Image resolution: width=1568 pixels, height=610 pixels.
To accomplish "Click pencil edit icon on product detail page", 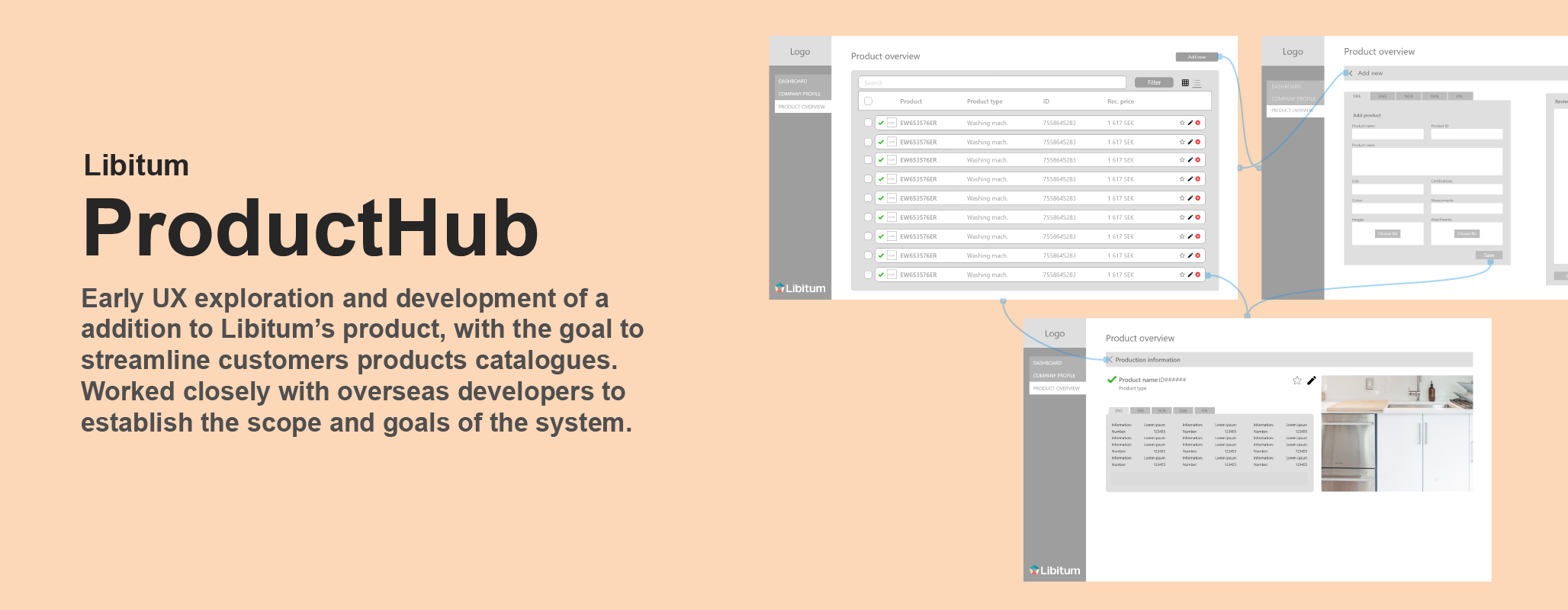I will [x=1312, y=380].
